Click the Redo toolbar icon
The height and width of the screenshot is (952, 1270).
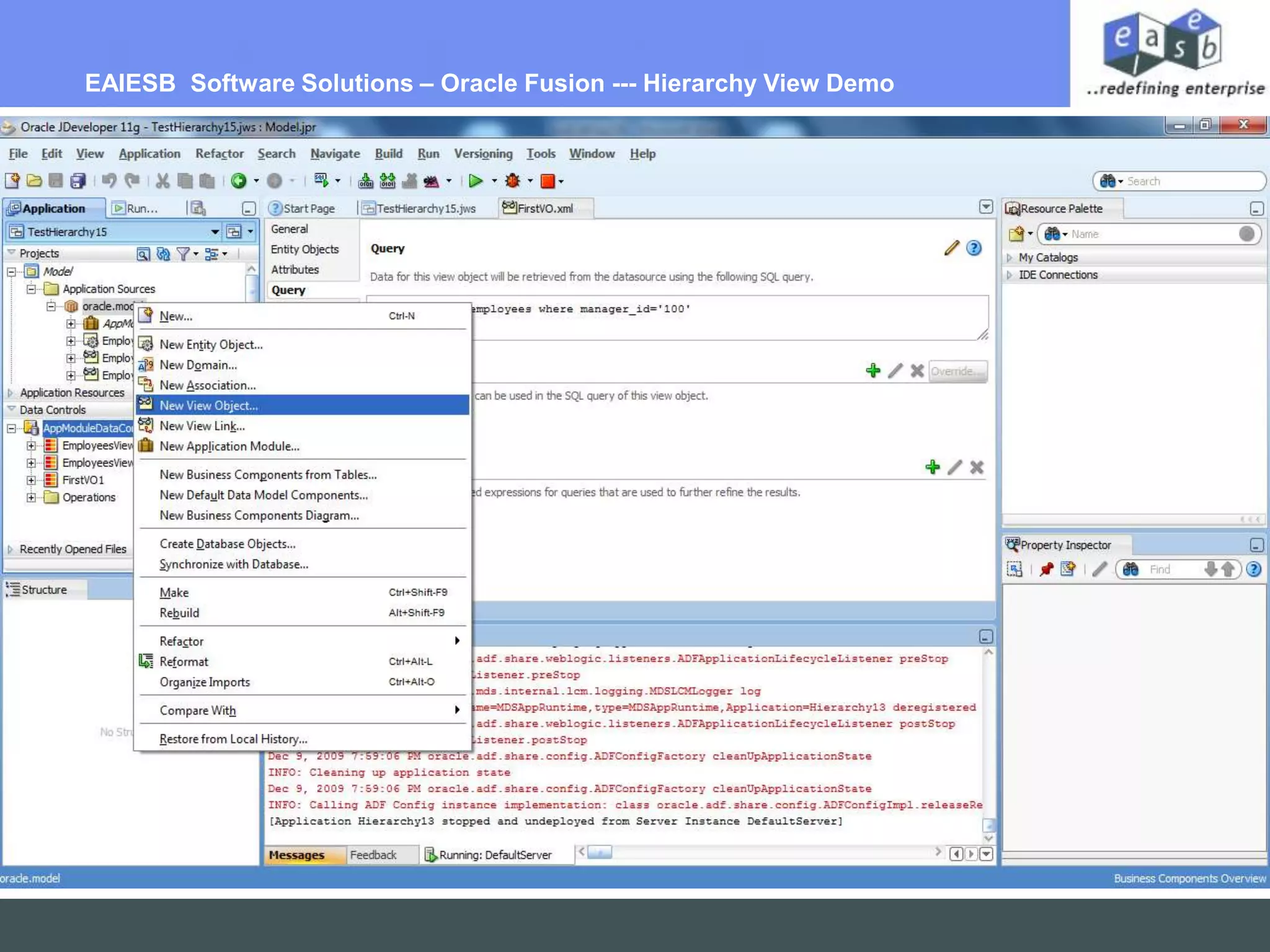tap(132, 180)
